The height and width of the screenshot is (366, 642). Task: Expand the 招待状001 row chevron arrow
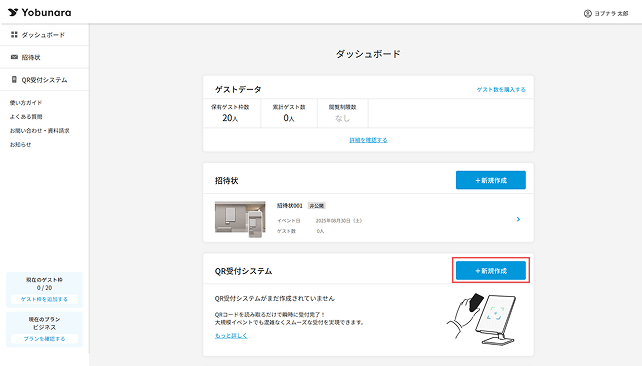click(518, 219)
